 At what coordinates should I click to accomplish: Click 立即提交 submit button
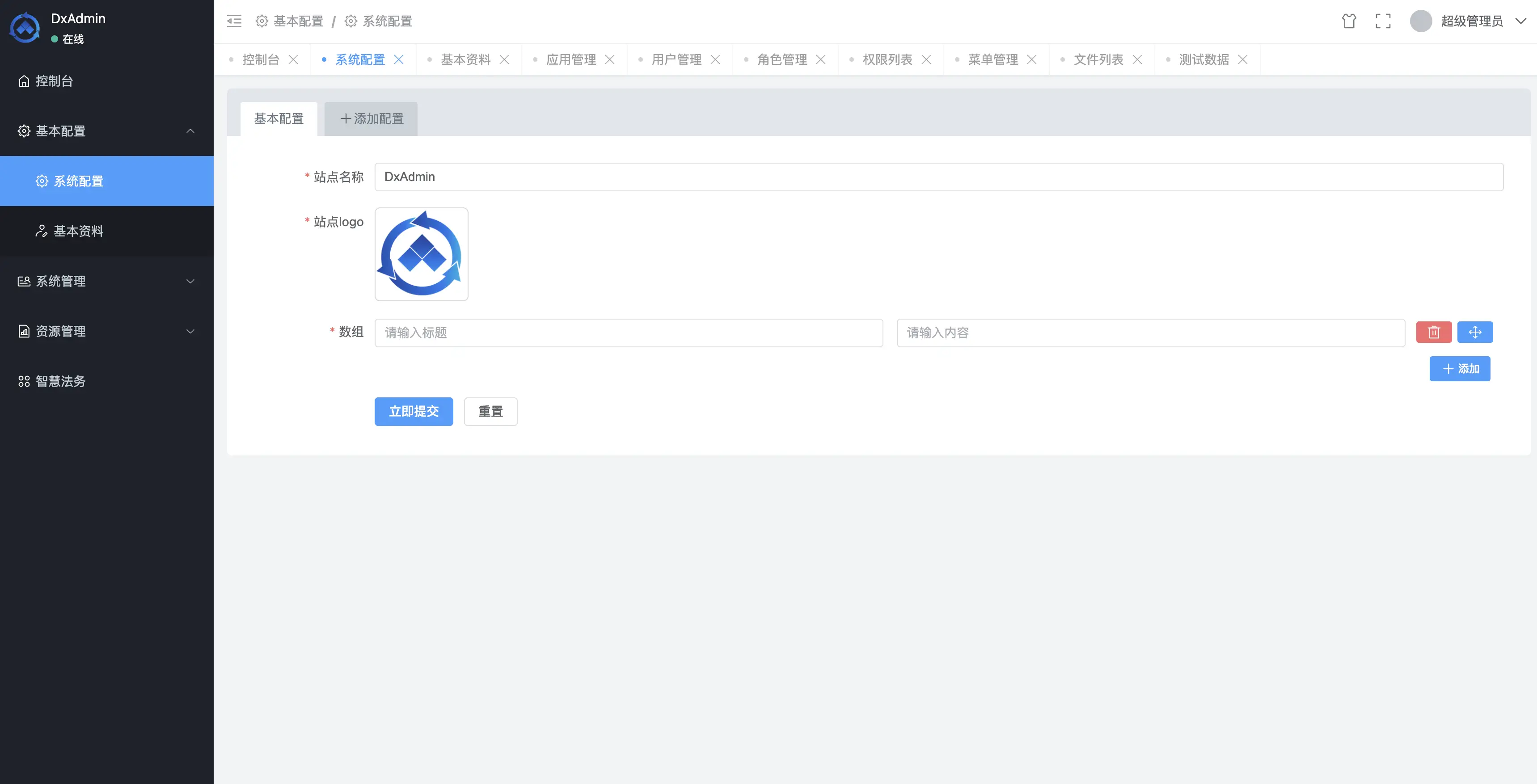[x=414, y=412]
